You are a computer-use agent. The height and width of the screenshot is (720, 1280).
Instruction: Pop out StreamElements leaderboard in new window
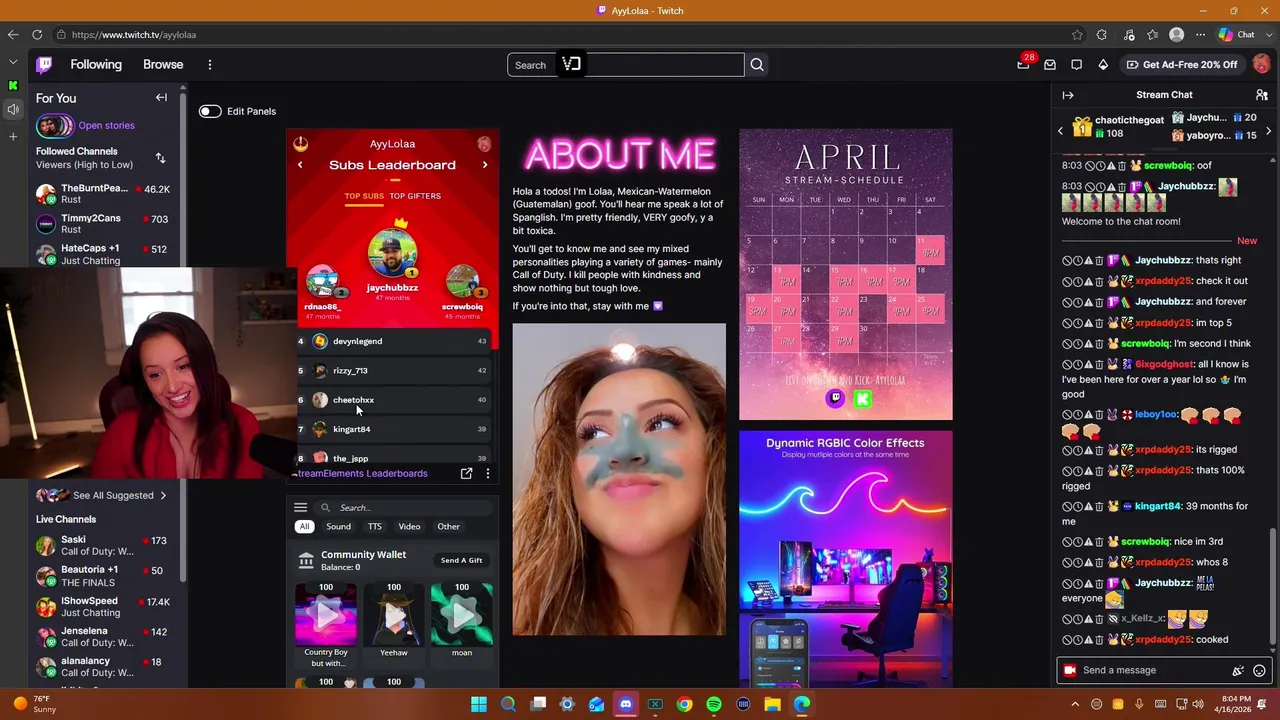click(466, 474)
